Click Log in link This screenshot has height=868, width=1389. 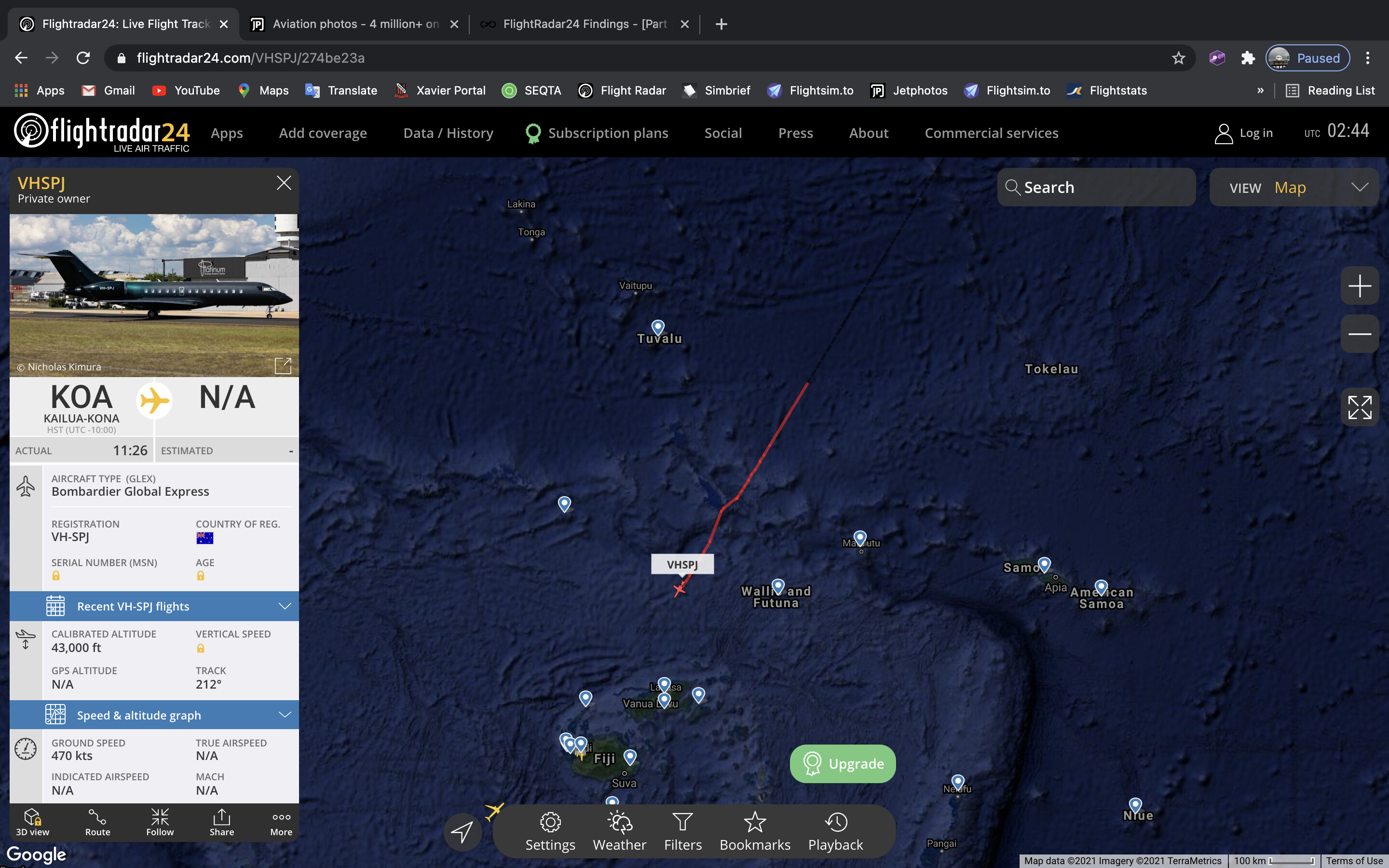coord(1244,133)
